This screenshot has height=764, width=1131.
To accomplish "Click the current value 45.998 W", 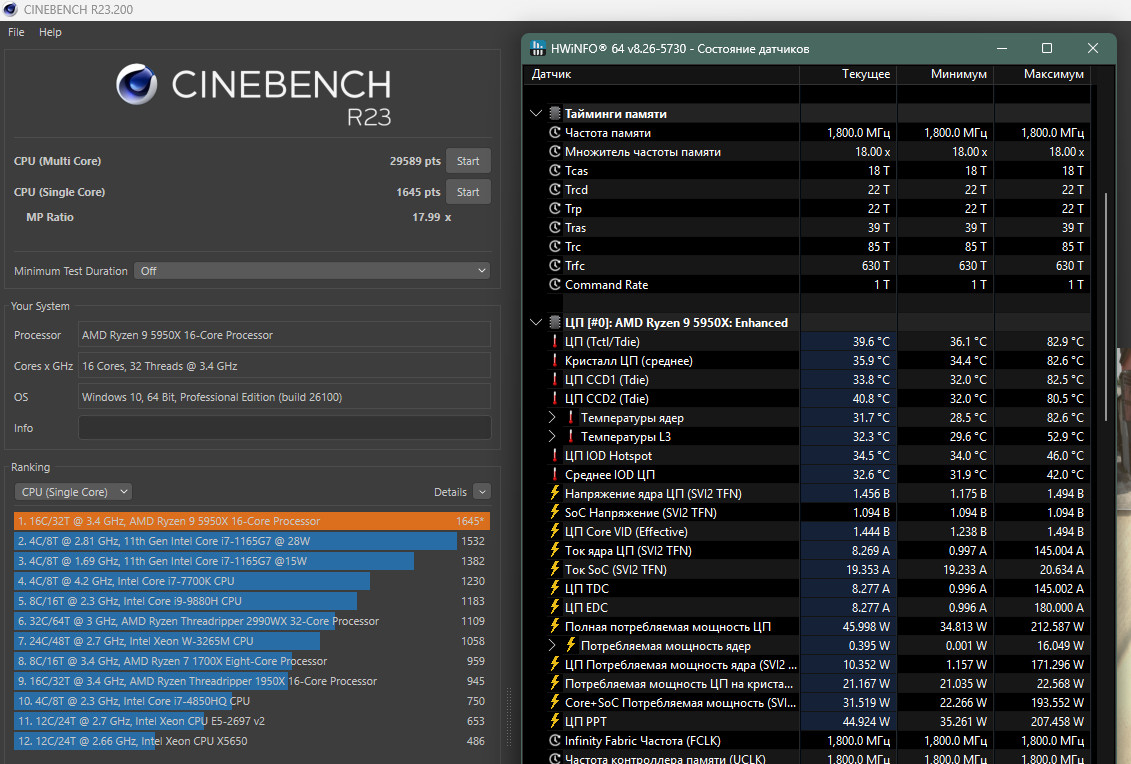I will (x=866, y=626).
